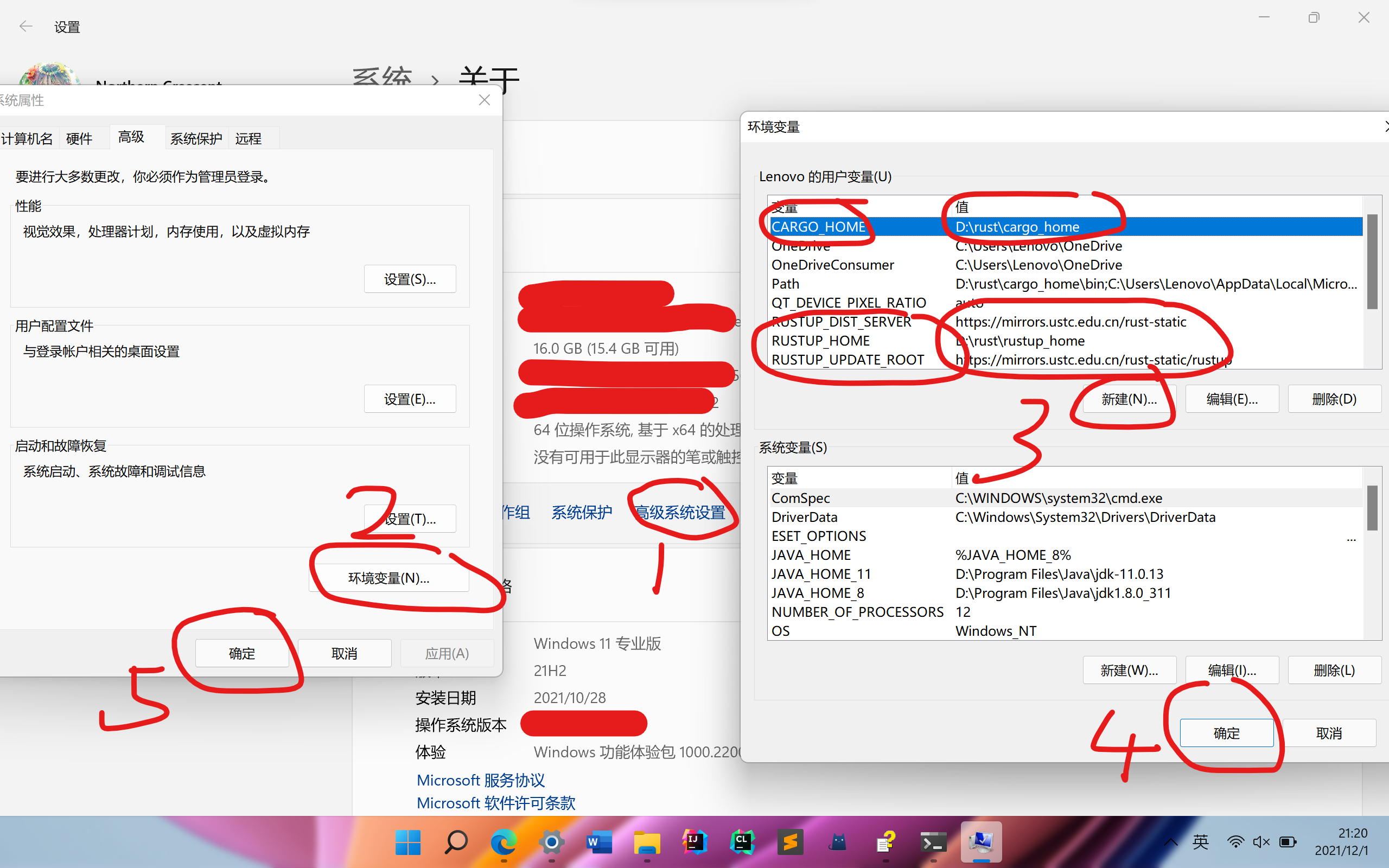The image size is (1389, 868).
Task: Open the Start menu
Action: [x=408, y=842]
